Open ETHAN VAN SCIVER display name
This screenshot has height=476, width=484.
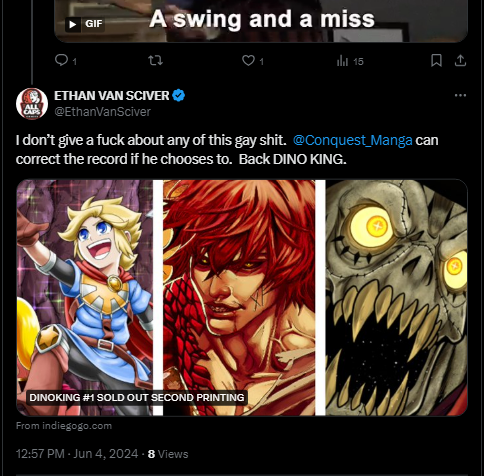tap(112, 96)
